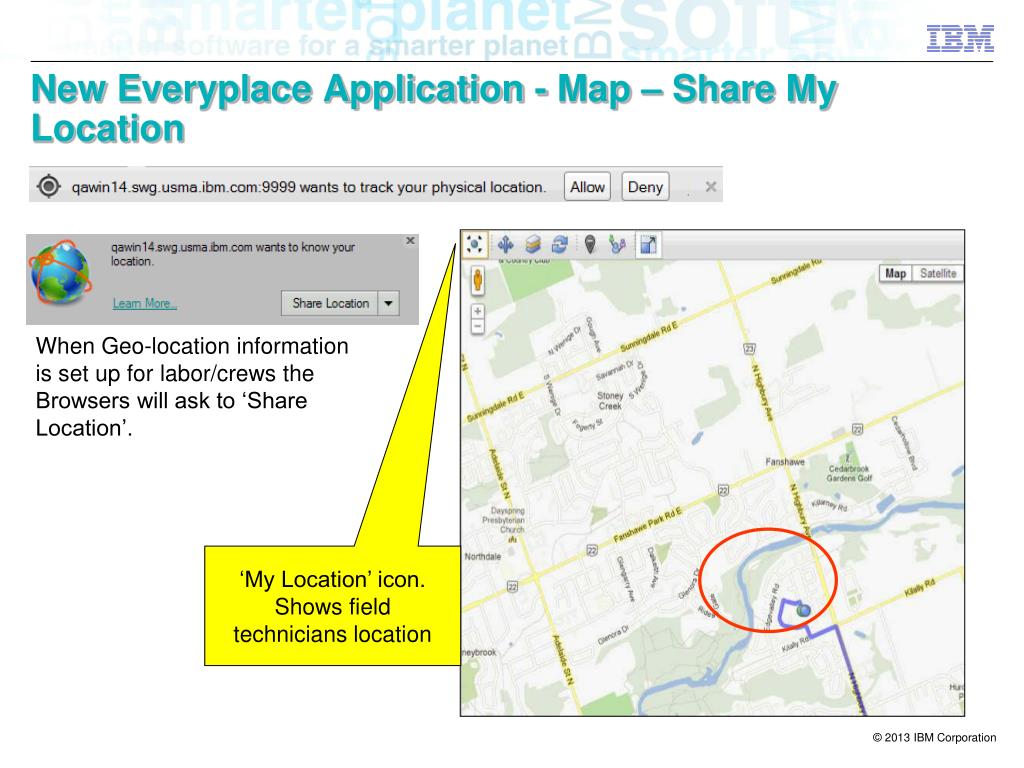Click the refresh map icon
Image resolution: width=1024 pixels, height=768 pixels.
560,245
